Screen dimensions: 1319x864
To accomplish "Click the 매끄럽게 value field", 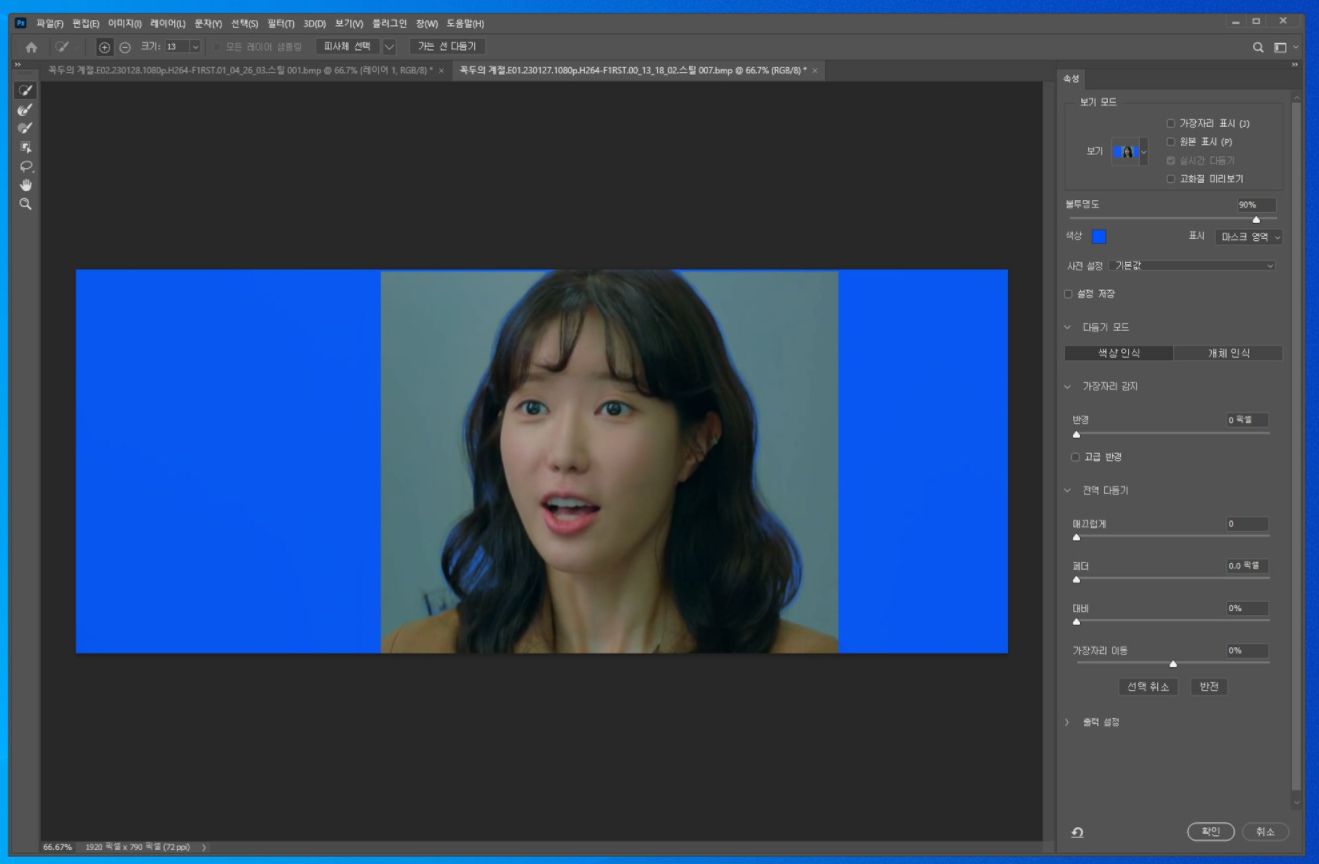I will coord(1247,523).
